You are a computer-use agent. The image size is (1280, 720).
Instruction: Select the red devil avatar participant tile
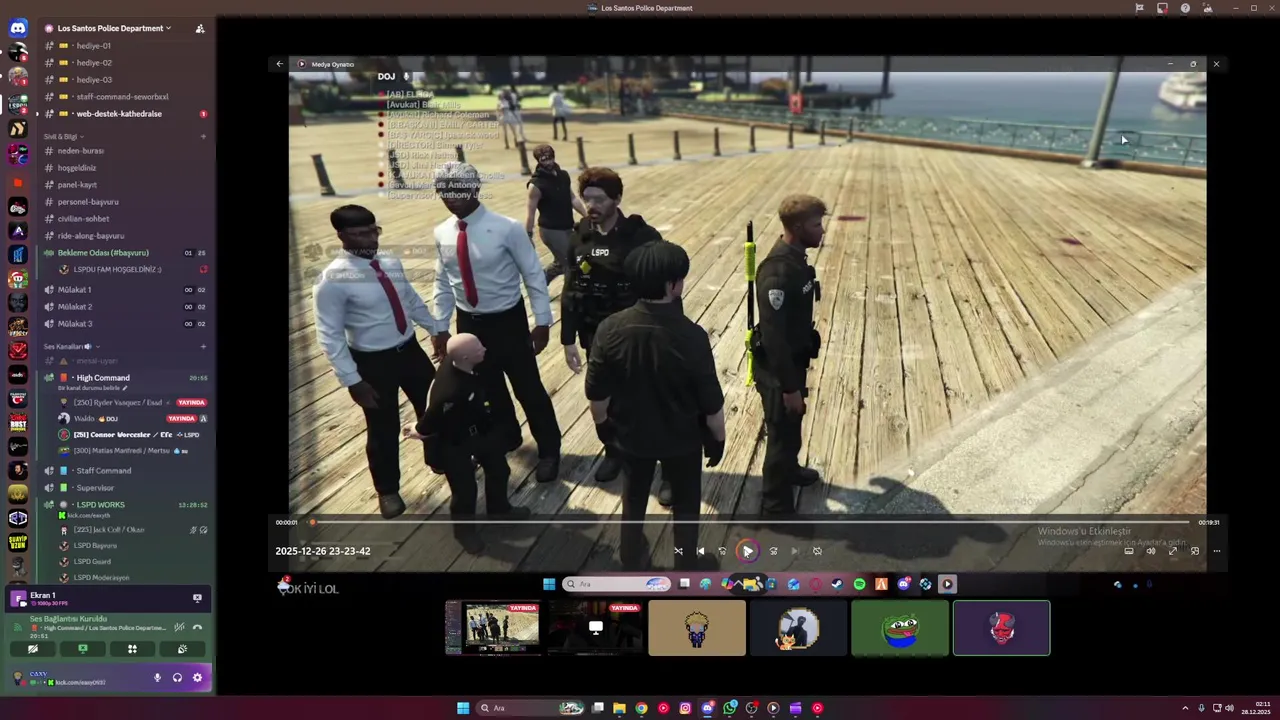1002,628
